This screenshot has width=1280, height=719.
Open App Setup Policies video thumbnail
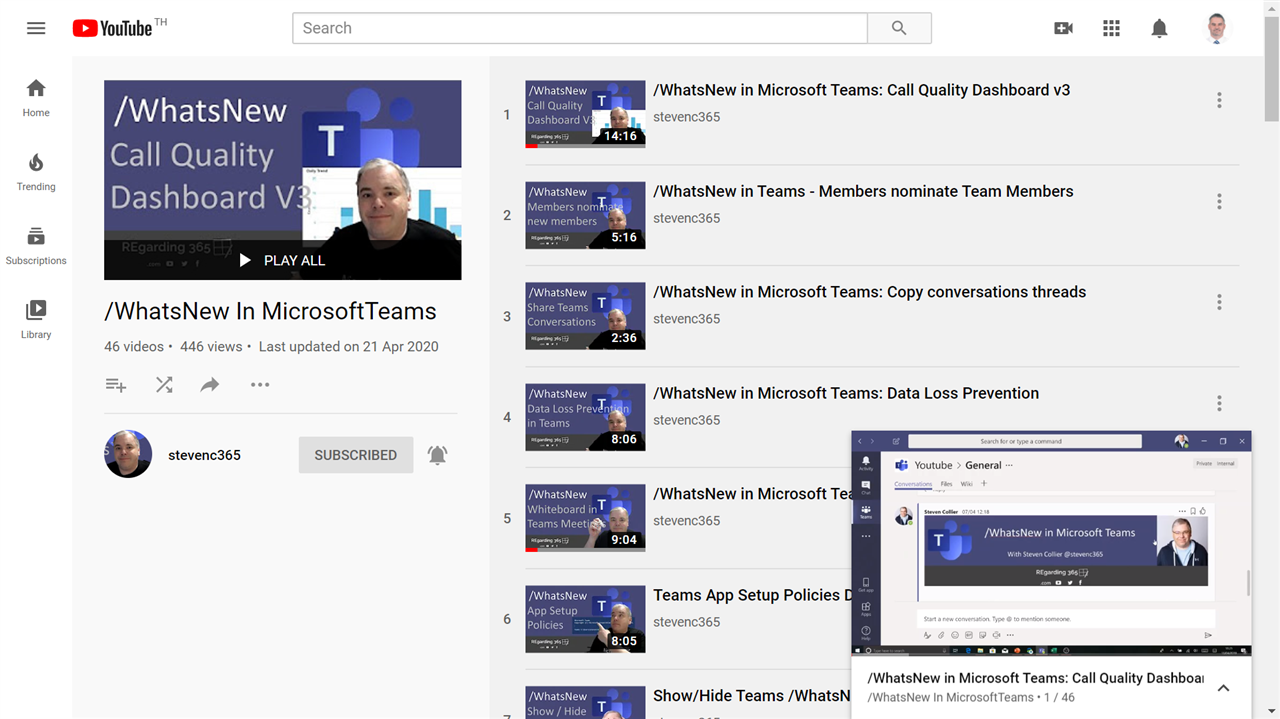(585, 619)
